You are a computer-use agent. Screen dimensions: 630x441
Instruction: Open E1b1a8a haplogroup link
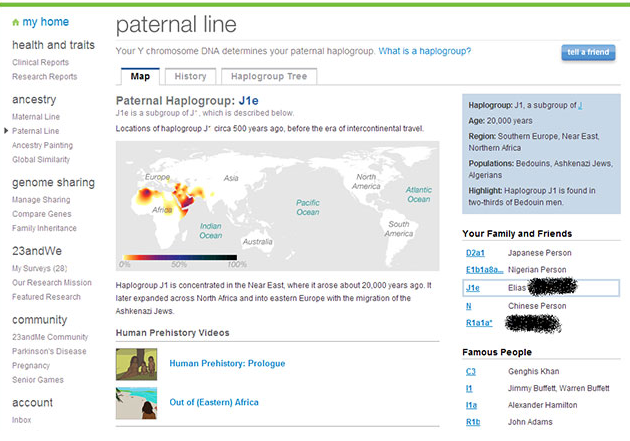(x=485, y=270)
